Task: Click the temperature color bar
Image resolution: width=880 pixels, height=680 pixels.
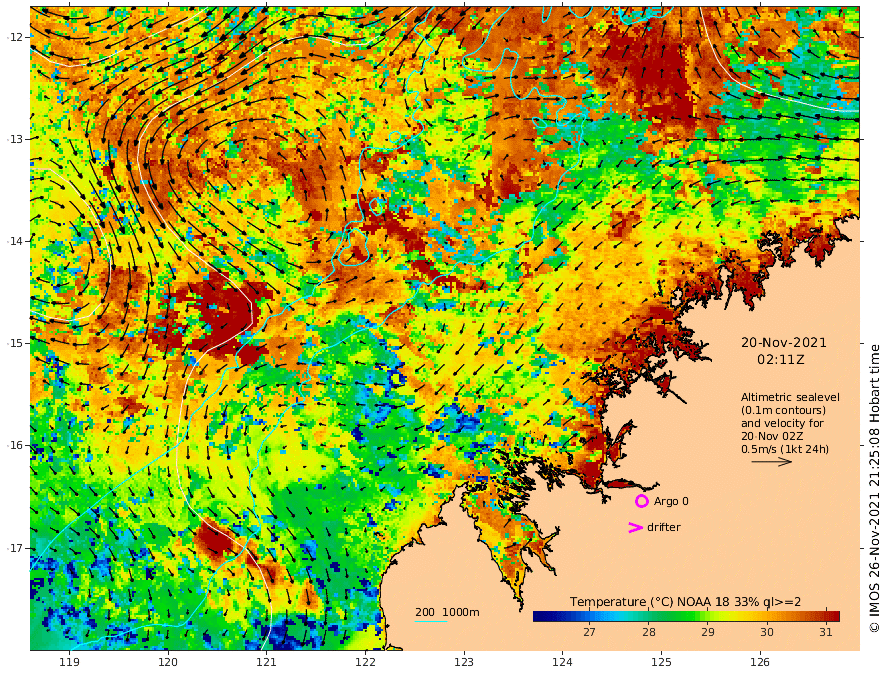Action: (x=686, y=616)
